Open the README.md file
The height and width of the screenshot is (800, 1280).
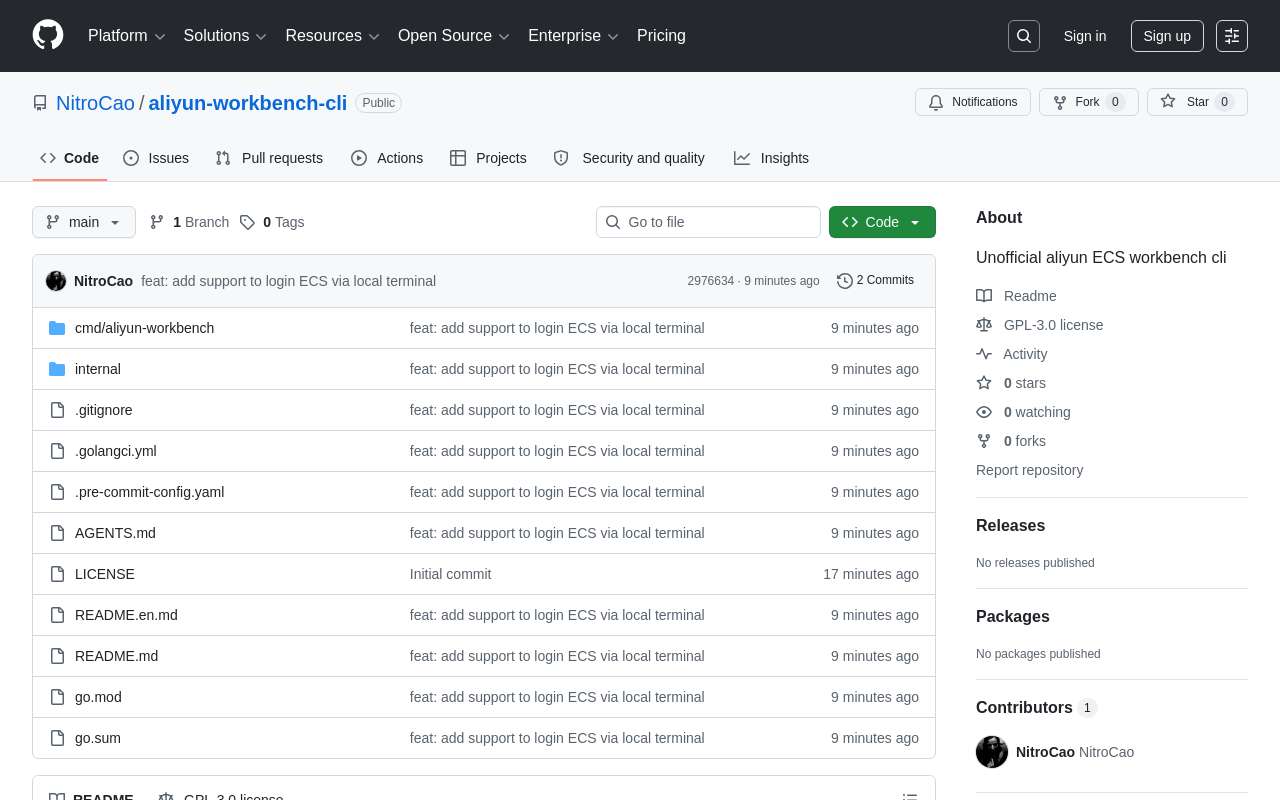(x=116, y=656)
